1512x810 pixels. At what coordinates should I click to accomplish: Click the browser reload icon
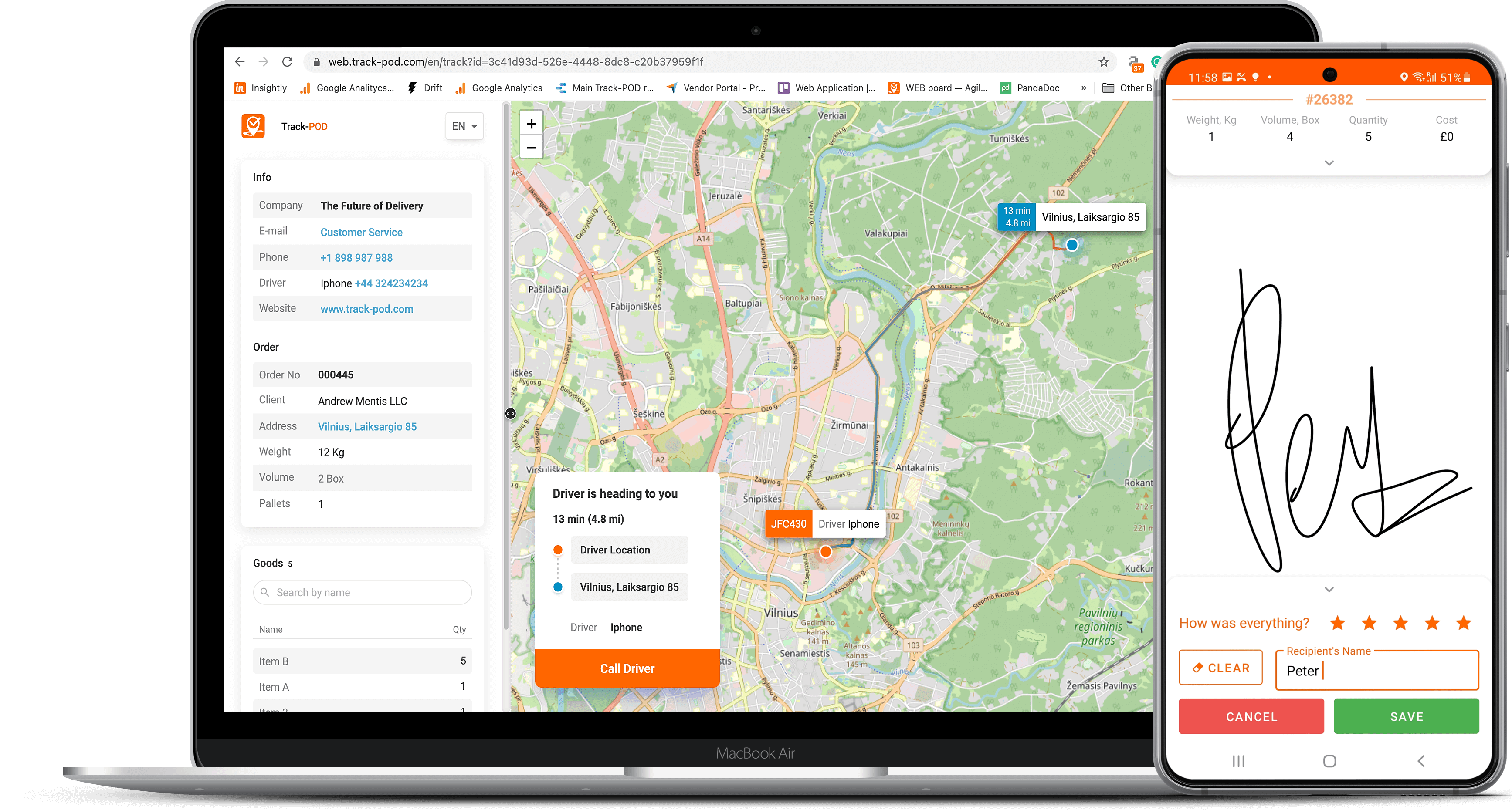point(287,61)
